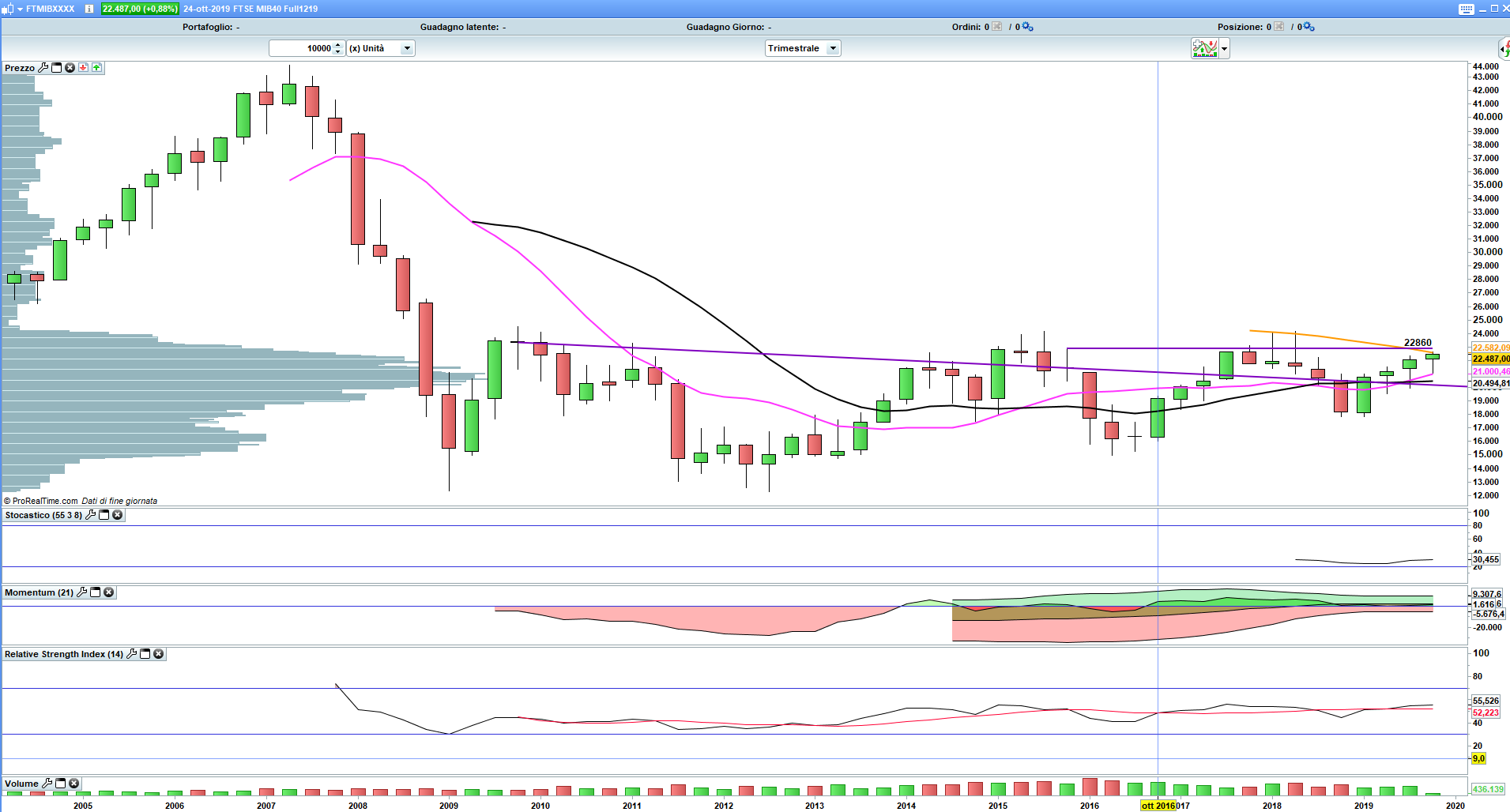Open Relative Strength Index settings wrench
This screenshot has width=1510, height=812.
tap(132, 654)
